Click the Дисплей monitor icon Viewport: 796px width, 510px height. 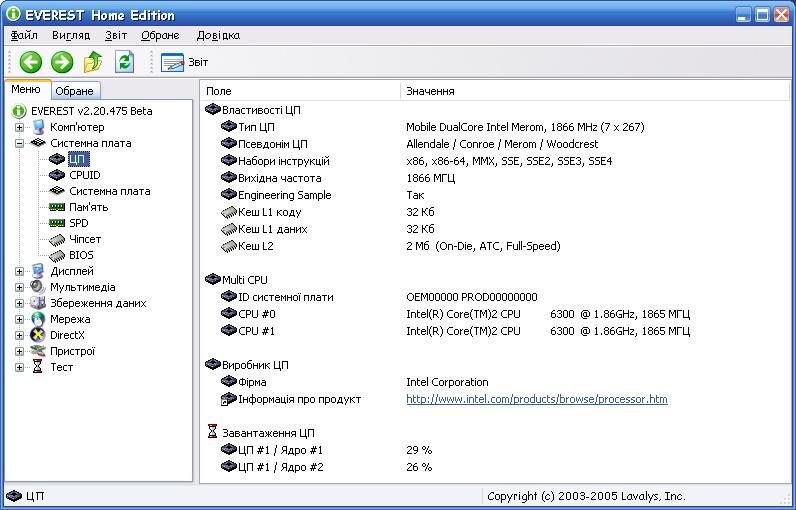coord(38,271)
